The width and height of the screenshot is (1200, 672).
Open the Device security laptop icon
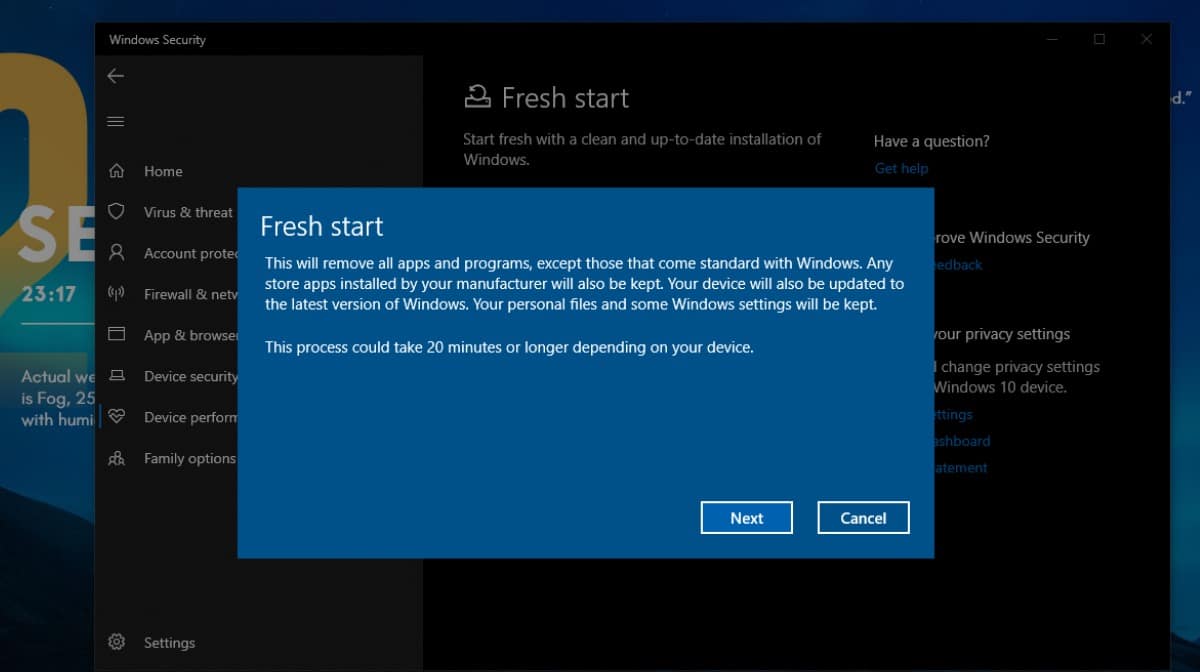115,376
